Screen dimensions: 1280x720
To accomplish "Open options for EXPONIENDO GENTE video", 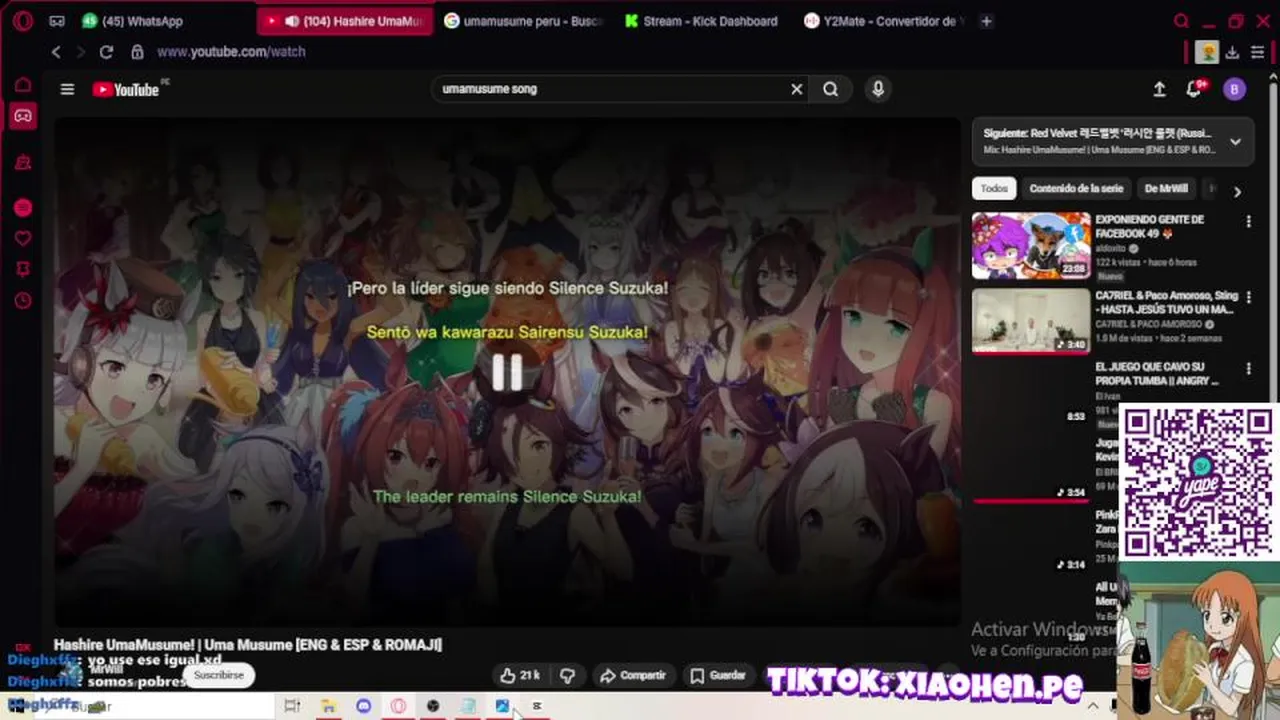I will tap(1248, 221).
